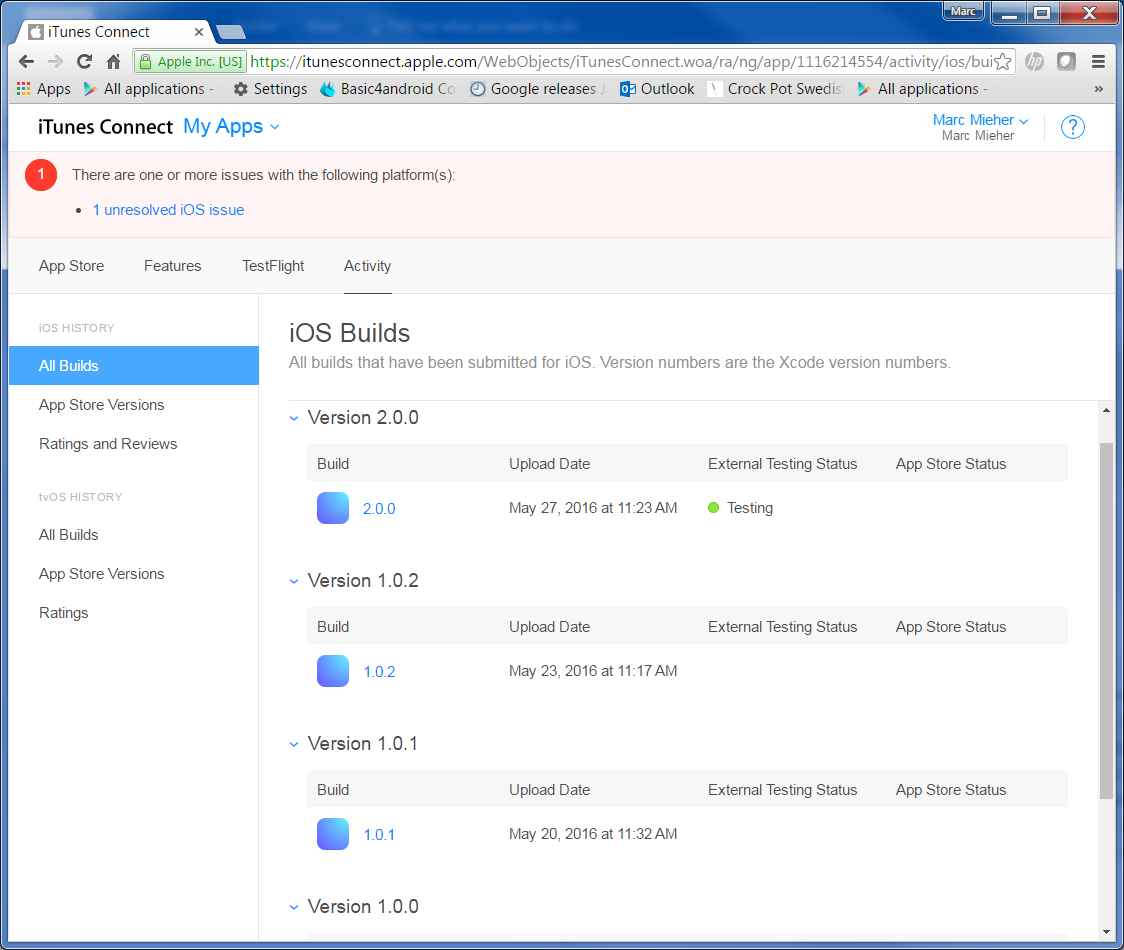Click the builds list scrollbar thumb

click(x=1106, y=620)
